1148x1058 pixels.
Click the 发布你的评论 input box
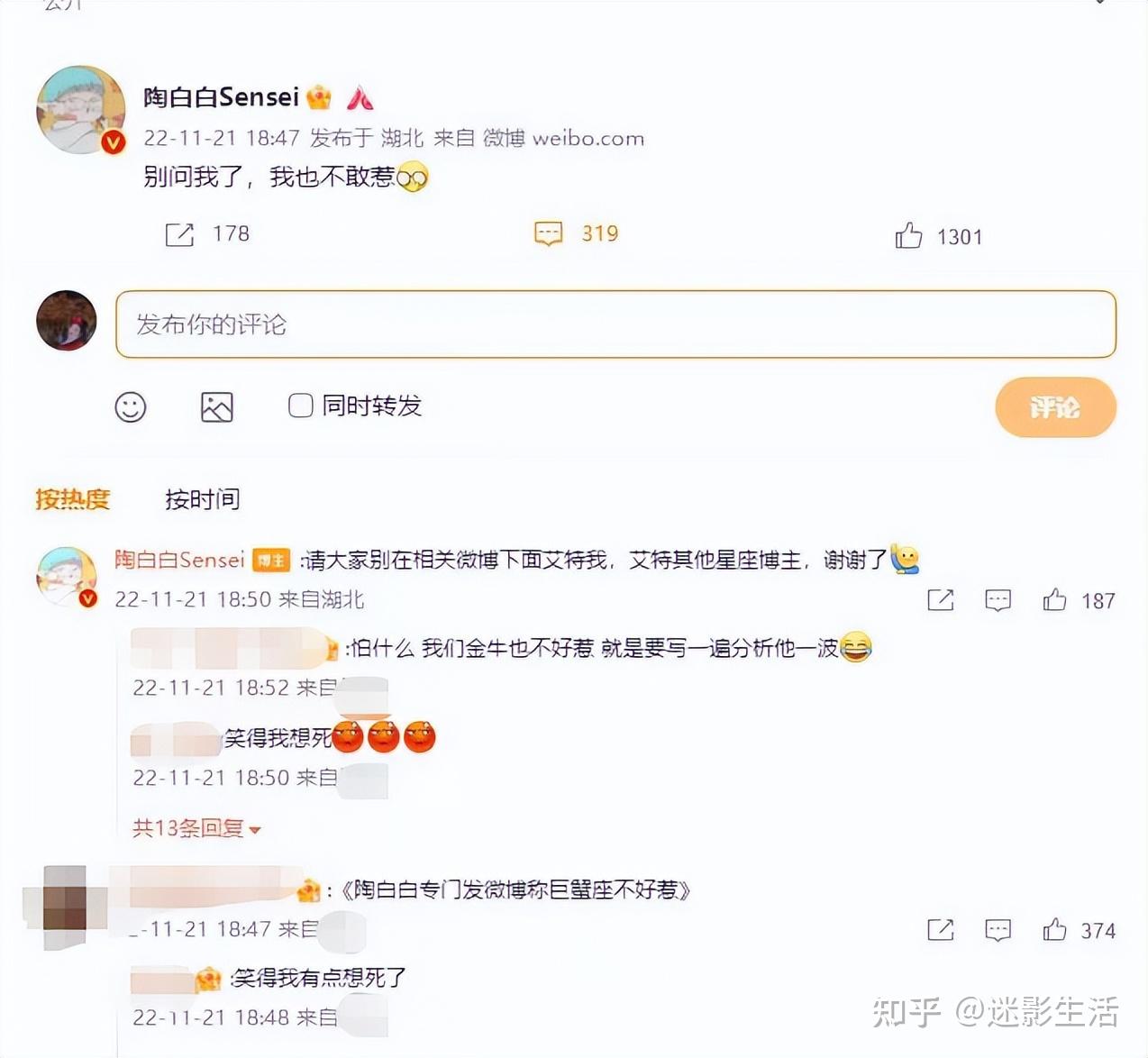(615, 324)
